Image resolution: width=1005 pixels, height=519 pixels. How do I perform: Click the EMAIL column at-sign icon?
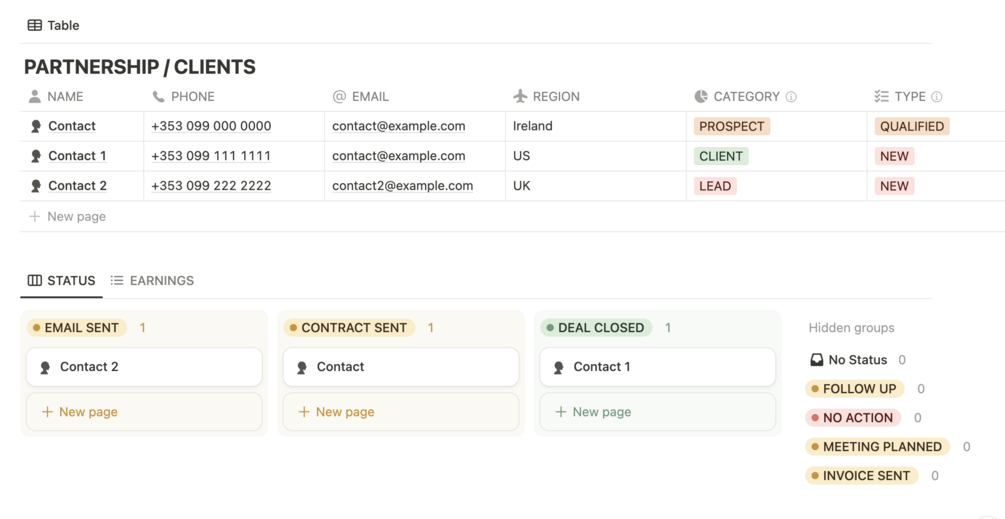339,97
